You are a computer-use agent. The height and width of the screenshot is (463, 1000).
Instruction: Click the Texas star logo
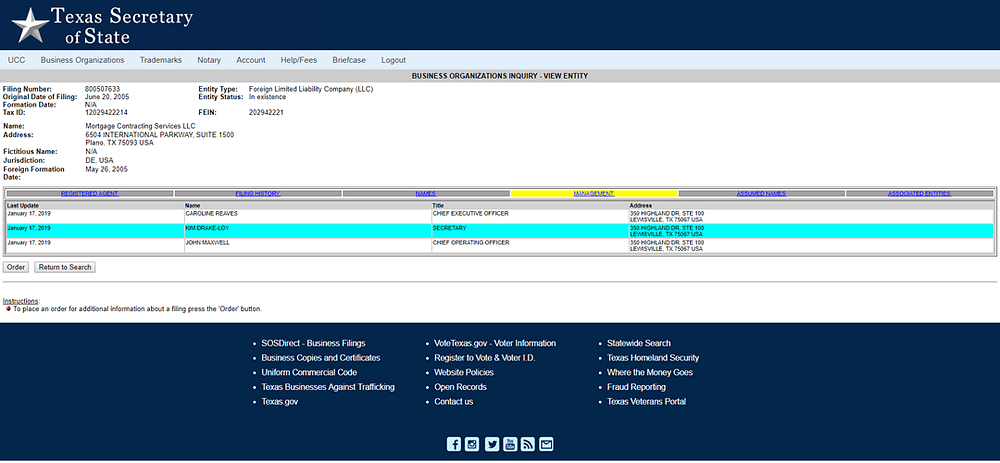[30, 26]
